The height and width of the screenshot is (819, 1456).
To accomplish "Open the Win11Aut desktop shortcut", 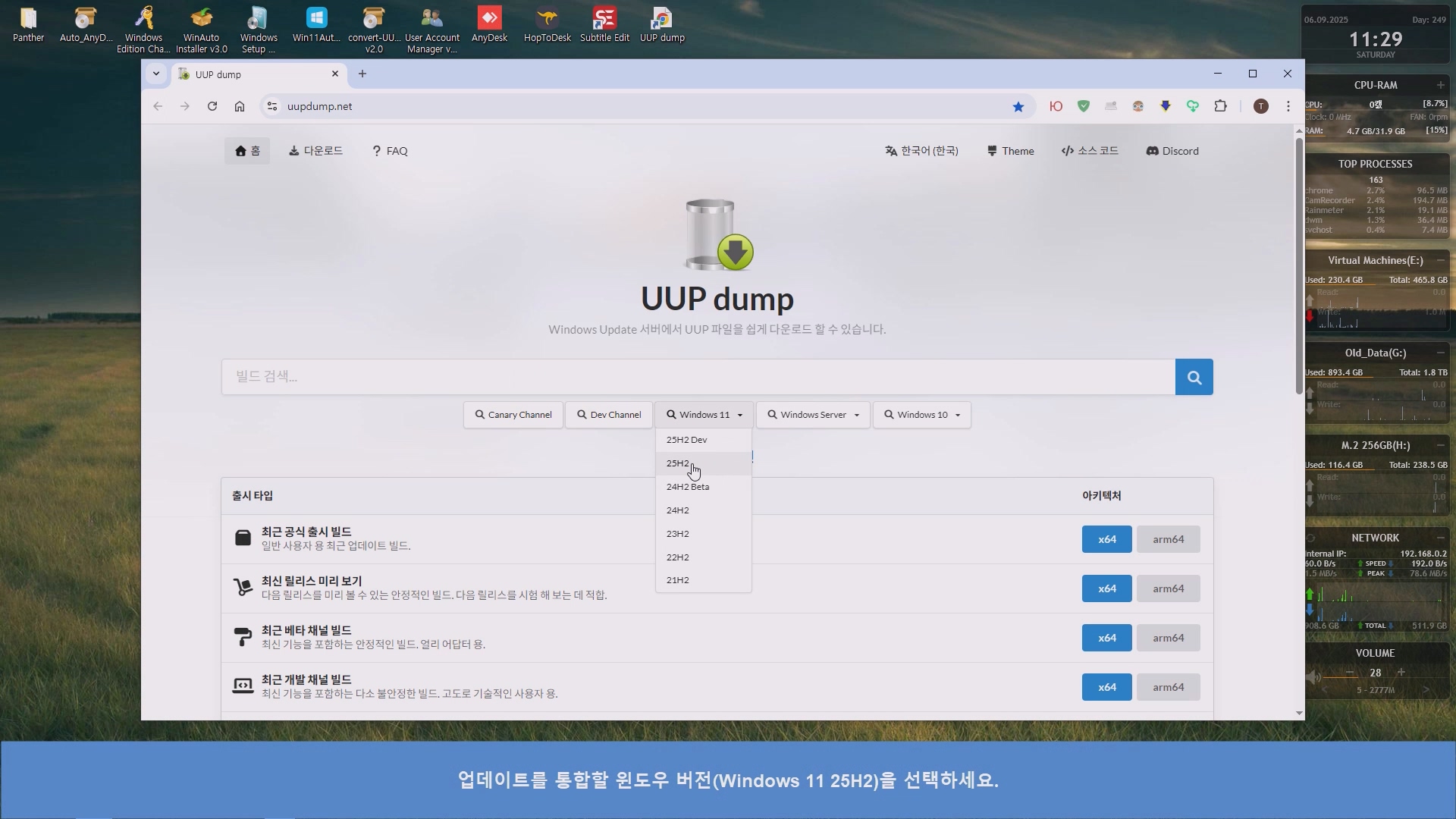I will pyautogui.click(x=316, y=25).
